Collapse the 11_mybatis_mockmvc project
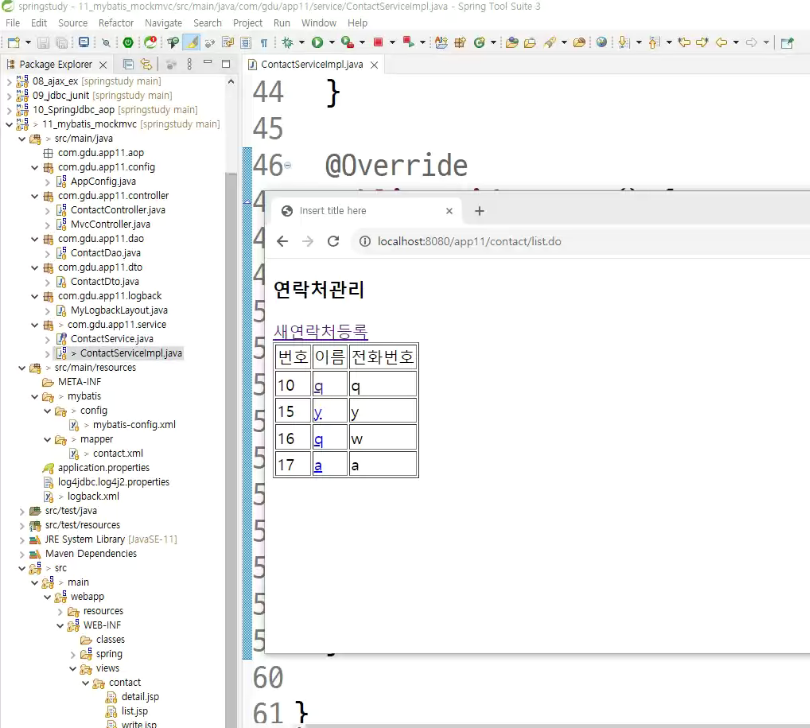Screen dimensions: 810x728 (9, 124)
